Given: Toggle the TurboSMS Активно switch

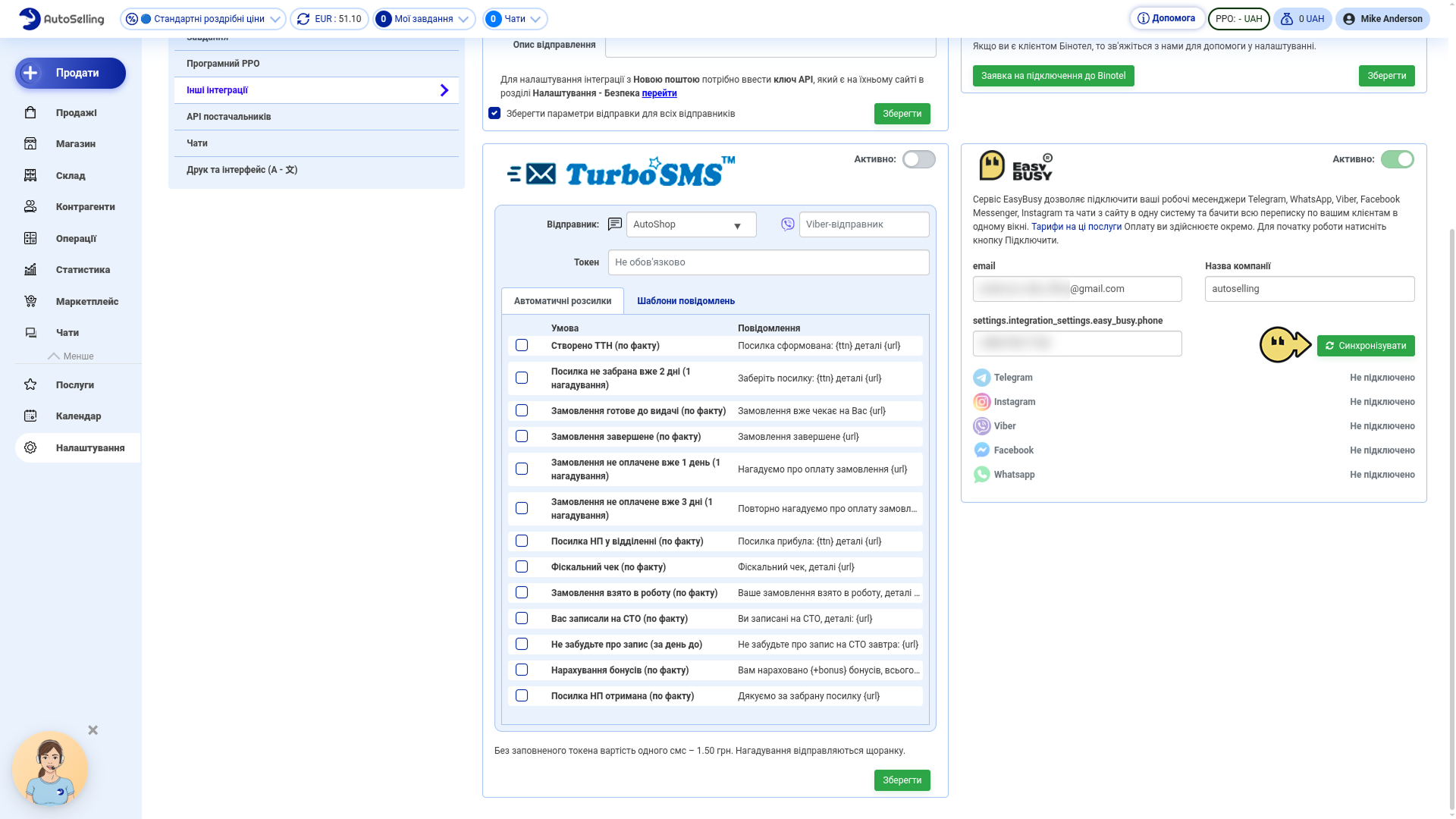Looking at the screenshot, I should (x=919, y=159).
